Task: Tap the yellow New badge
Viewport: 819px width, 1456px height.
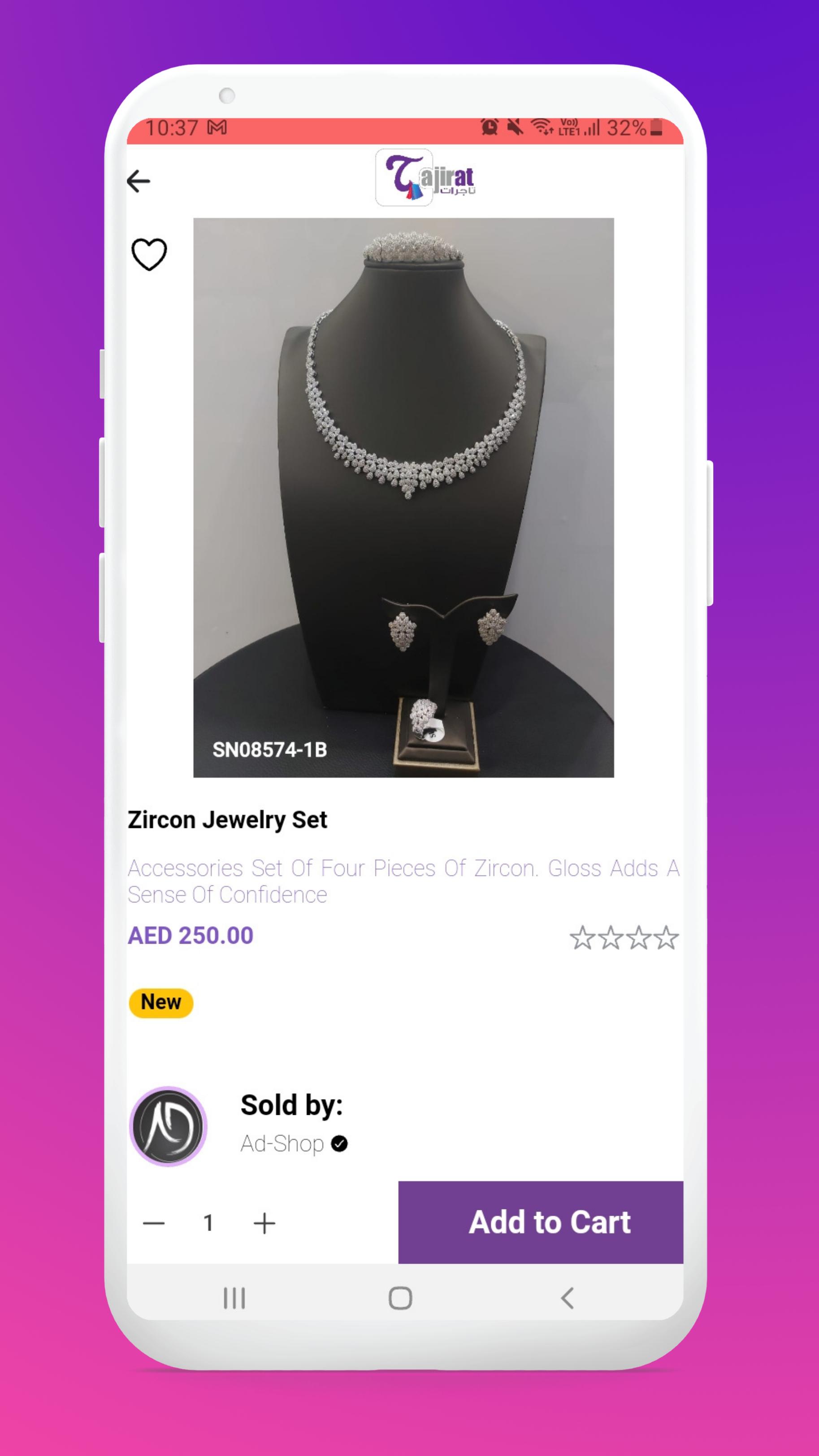Action: coord(161,1003)
